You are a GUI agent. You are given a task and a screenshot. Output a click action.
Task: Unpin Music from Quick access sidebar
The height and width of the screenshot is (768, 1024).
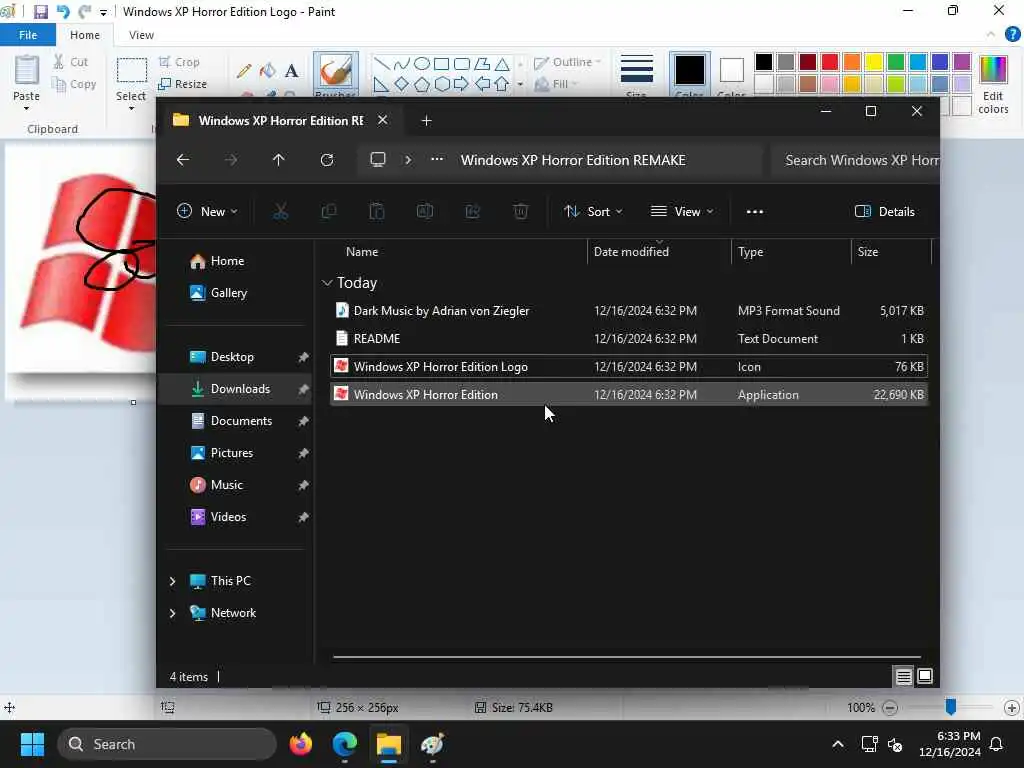tap(303, 485)
